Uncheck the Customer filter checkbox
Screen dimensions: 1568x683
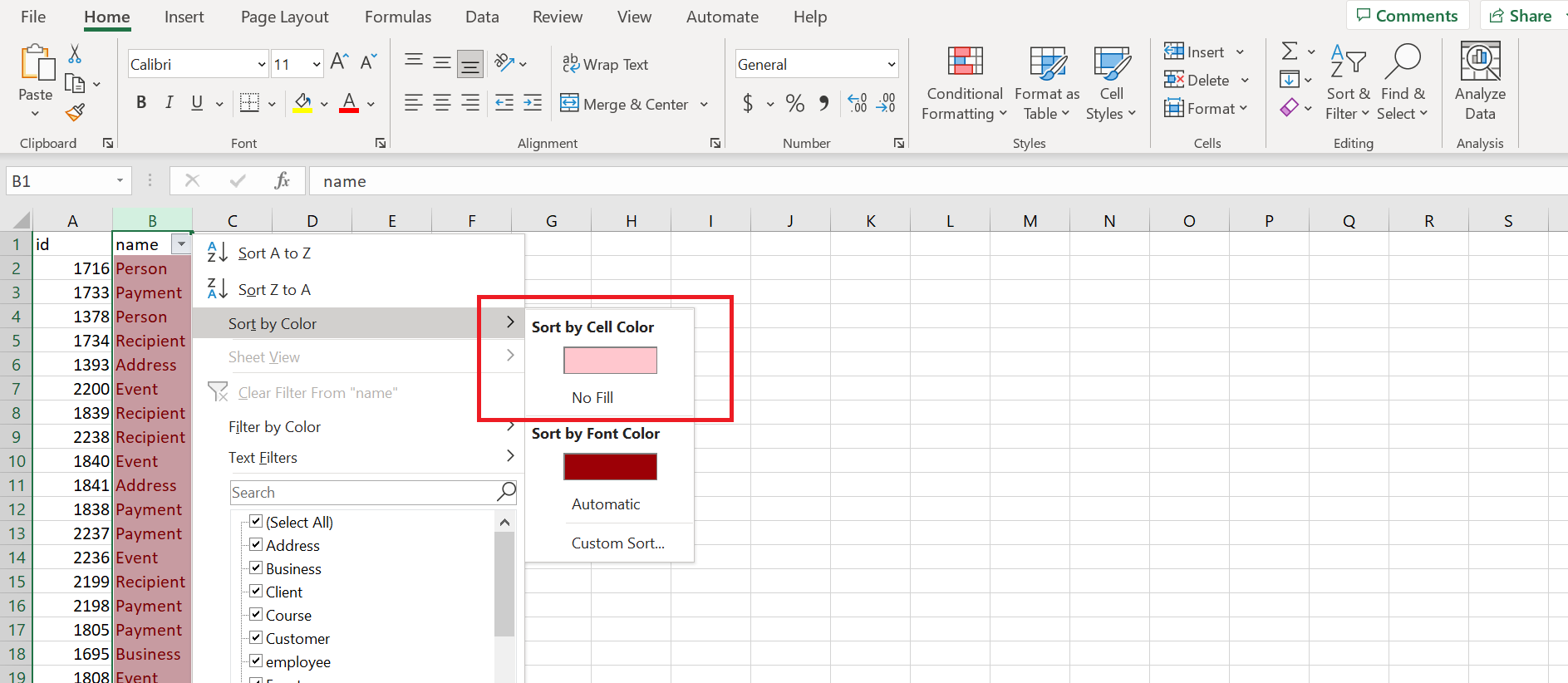[256, 638]
